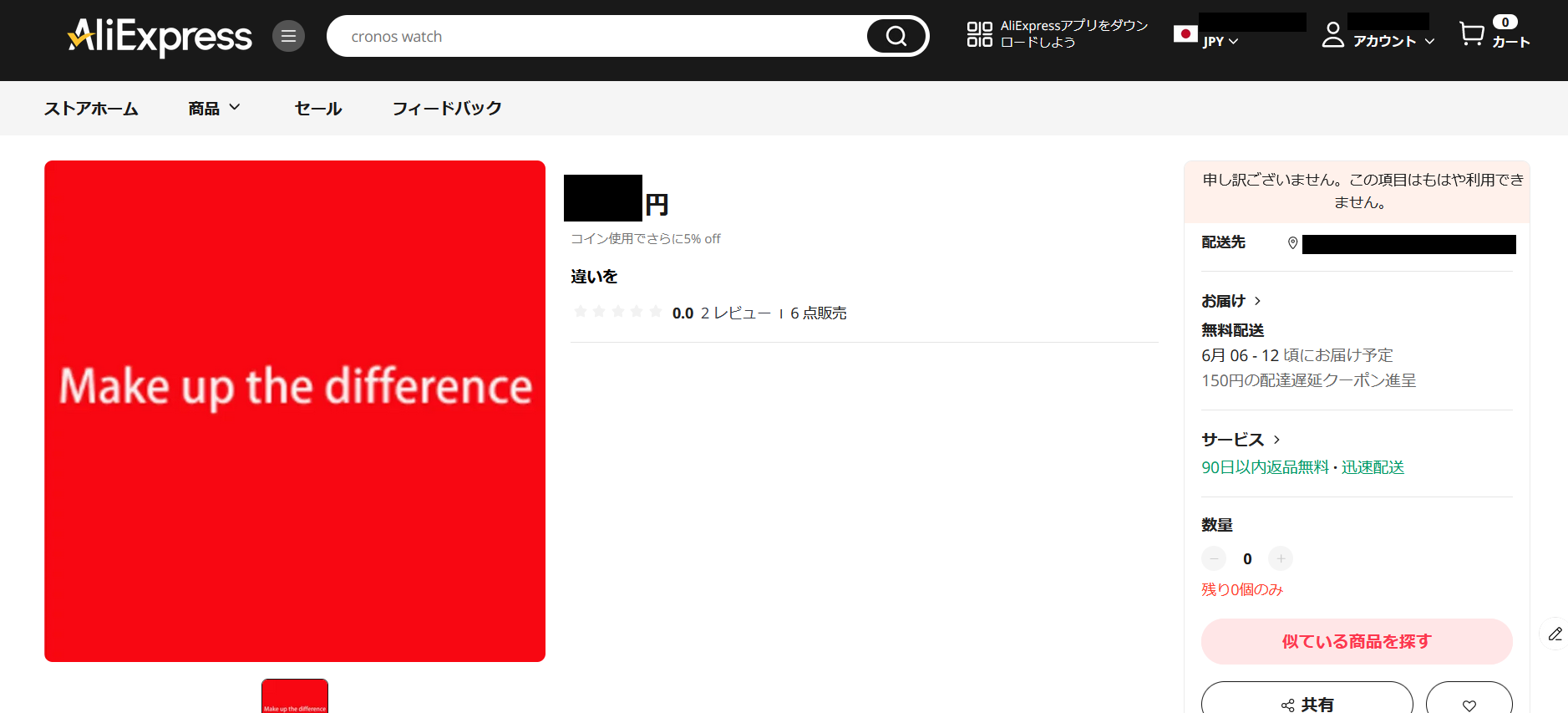Viewport: 1568px width, 713px height.
Task: Click the AliExpress logo
Action: [160, 37]
